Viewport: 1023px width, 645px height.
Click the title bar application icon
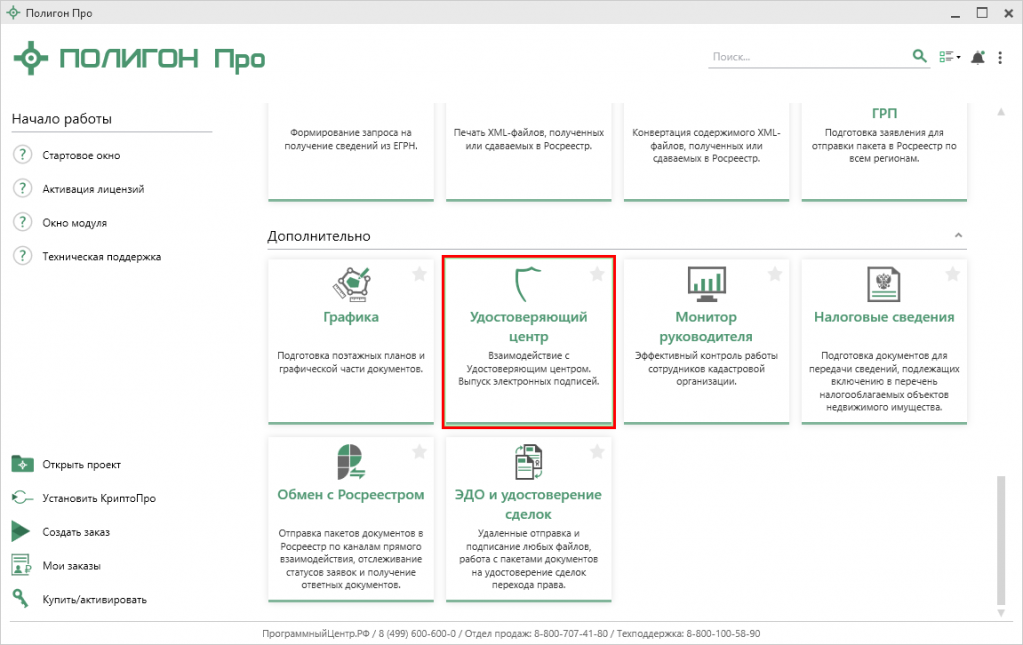click(13, 12)
